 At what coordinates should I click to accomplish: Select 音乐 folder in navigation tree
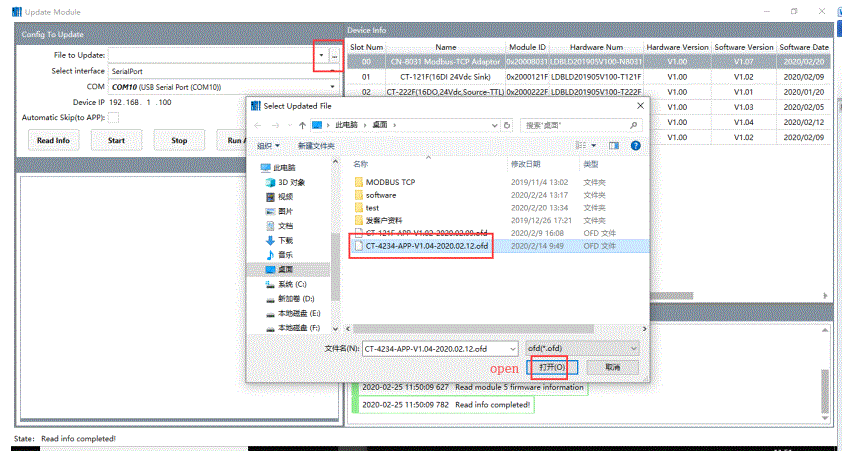click(x=280, y=255)
